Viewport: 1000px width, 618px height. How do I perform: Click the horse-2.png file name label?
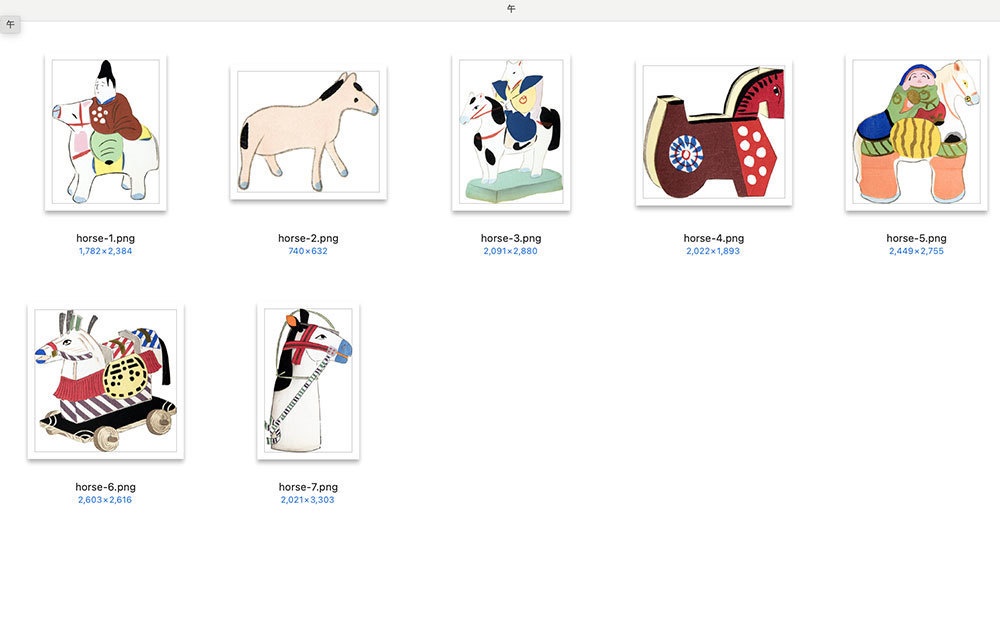coord(308,238)
